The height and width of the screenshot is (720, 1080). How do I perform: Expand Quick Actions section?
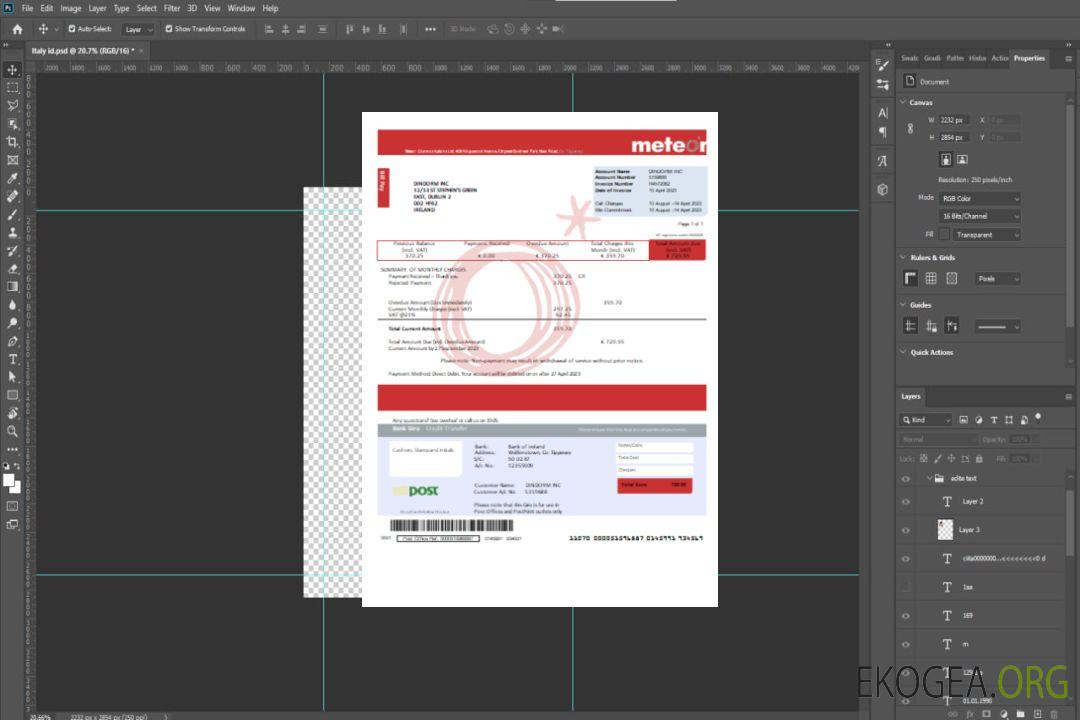point(903,352)
